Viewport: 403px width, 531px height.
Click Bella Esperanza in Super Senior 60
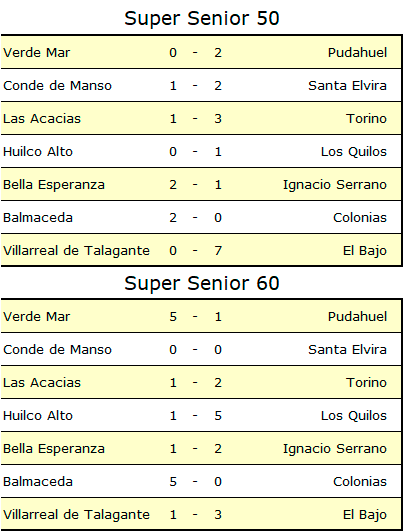tap(54, 449)
